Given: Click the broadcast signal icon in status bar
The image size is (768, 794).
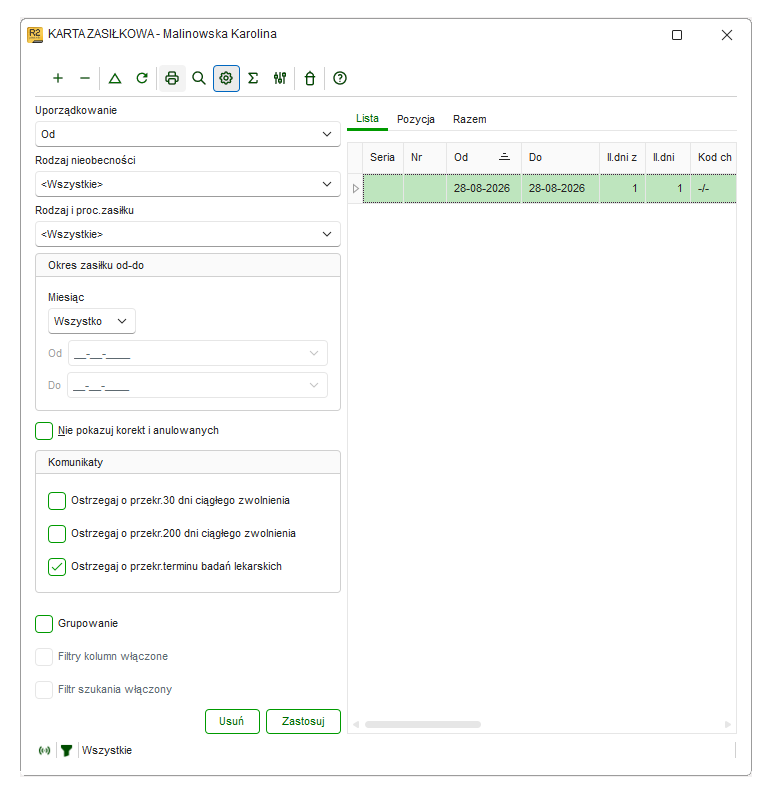Looking at the screenshot, I should click(45, 750).
